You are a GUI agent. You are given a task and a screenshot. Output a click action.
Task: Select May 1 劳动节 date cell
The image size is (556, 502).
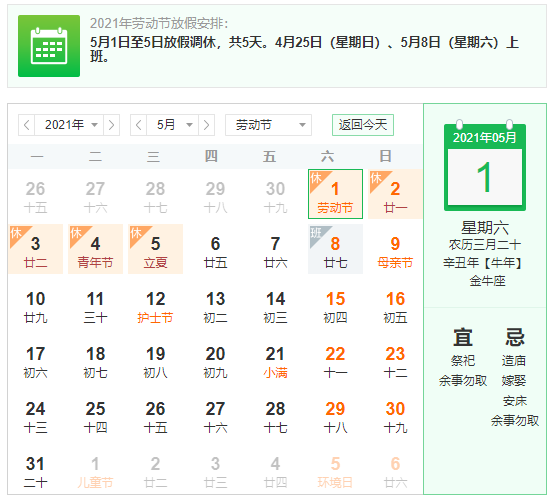[x=335, y=194]
